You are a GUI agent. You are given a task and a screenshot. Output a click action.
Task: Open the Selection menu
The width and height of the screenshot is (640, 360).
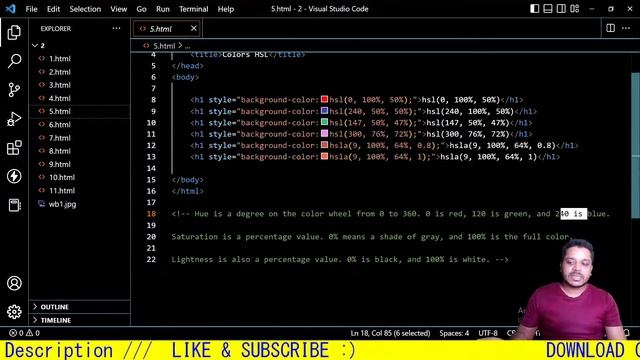tap(85, 9)
